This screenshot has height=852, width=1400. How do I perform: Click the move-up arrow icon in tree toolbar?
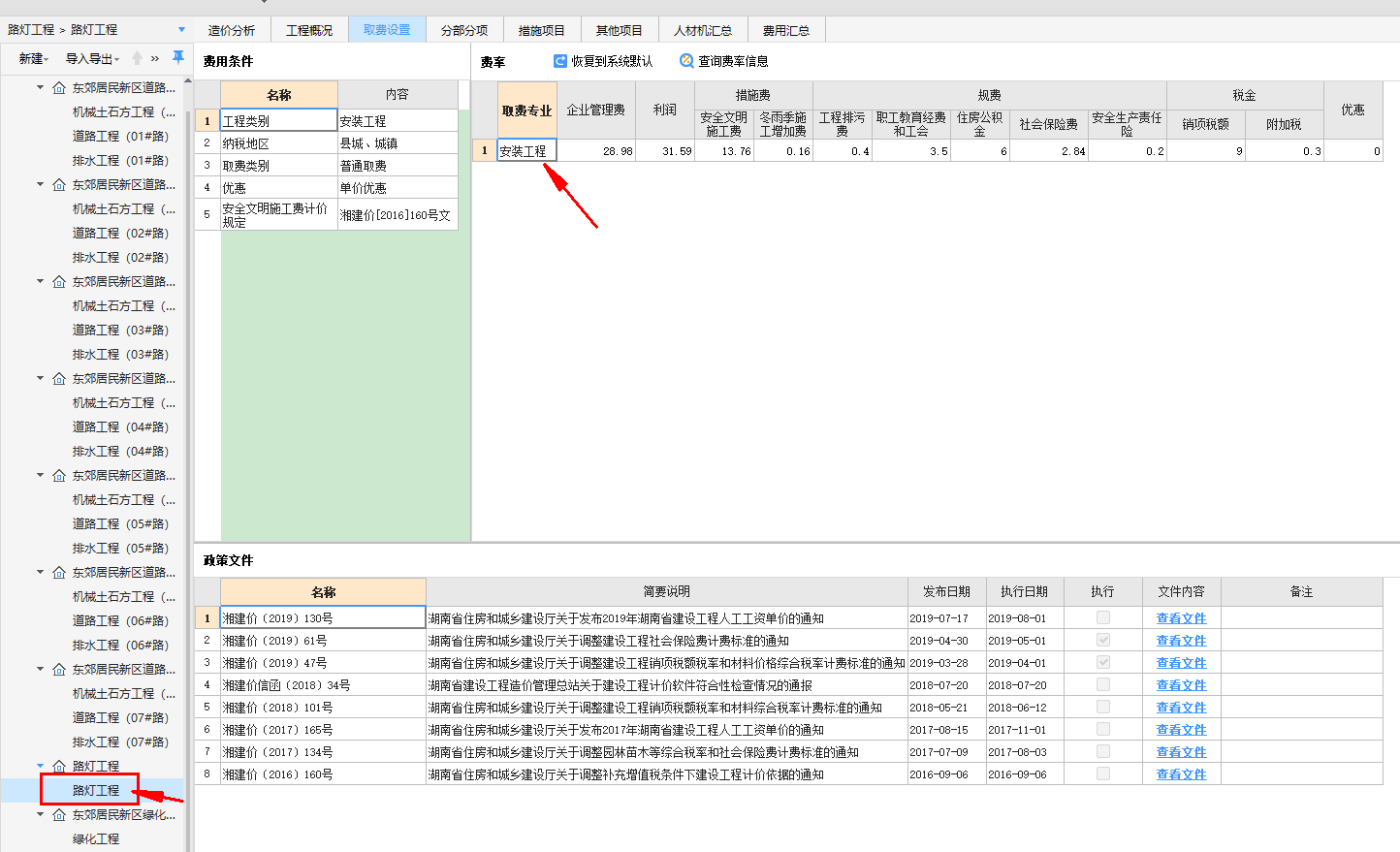tap(137, 58)
